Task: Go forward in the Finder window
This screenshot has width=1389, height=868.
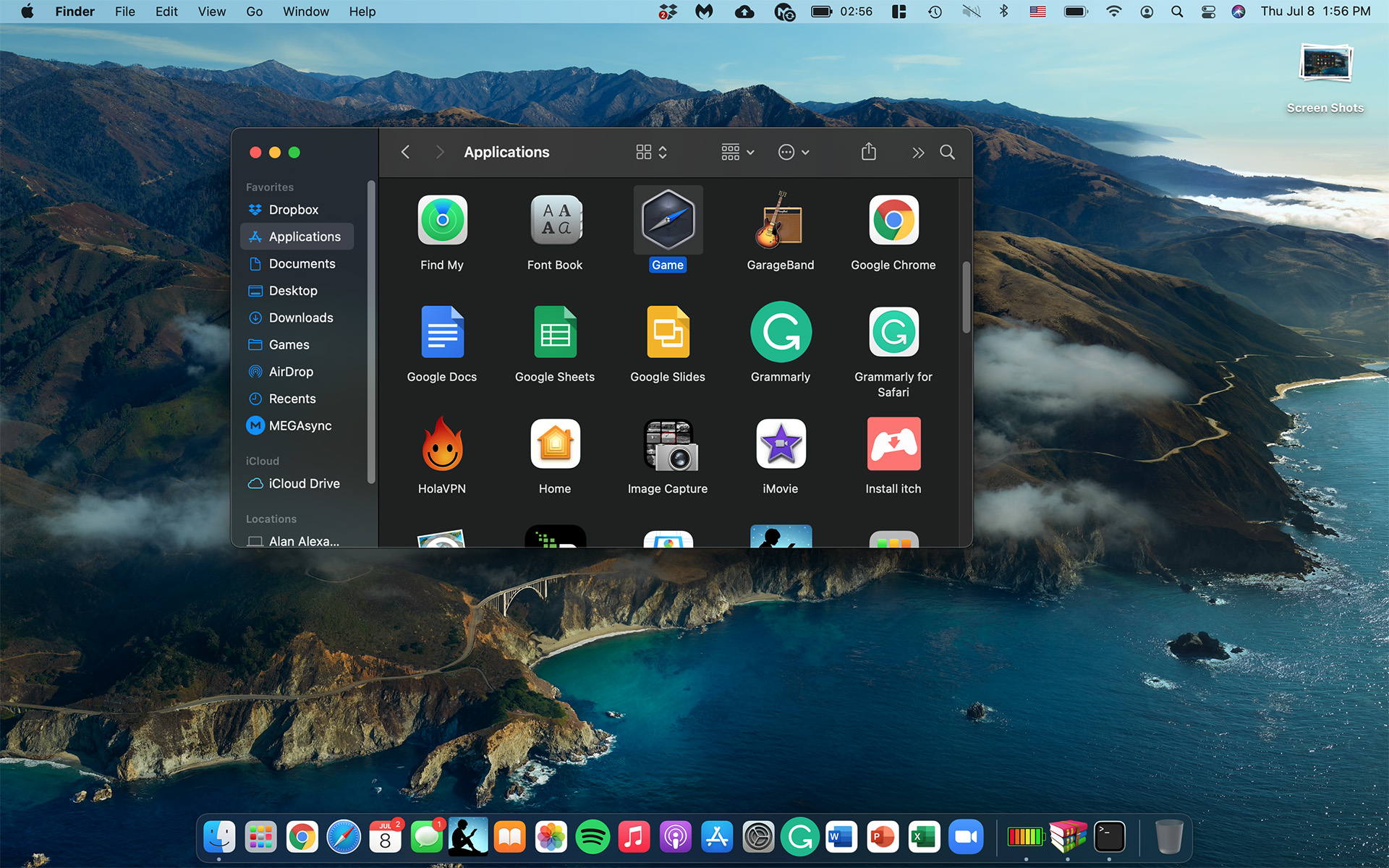Action: tap(439, 152)
